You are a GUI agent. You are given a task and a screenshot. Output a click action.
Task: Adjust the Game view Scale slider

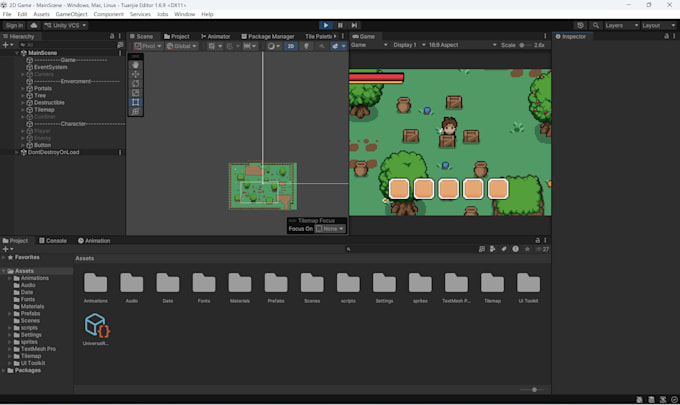(x=526, y=45)
